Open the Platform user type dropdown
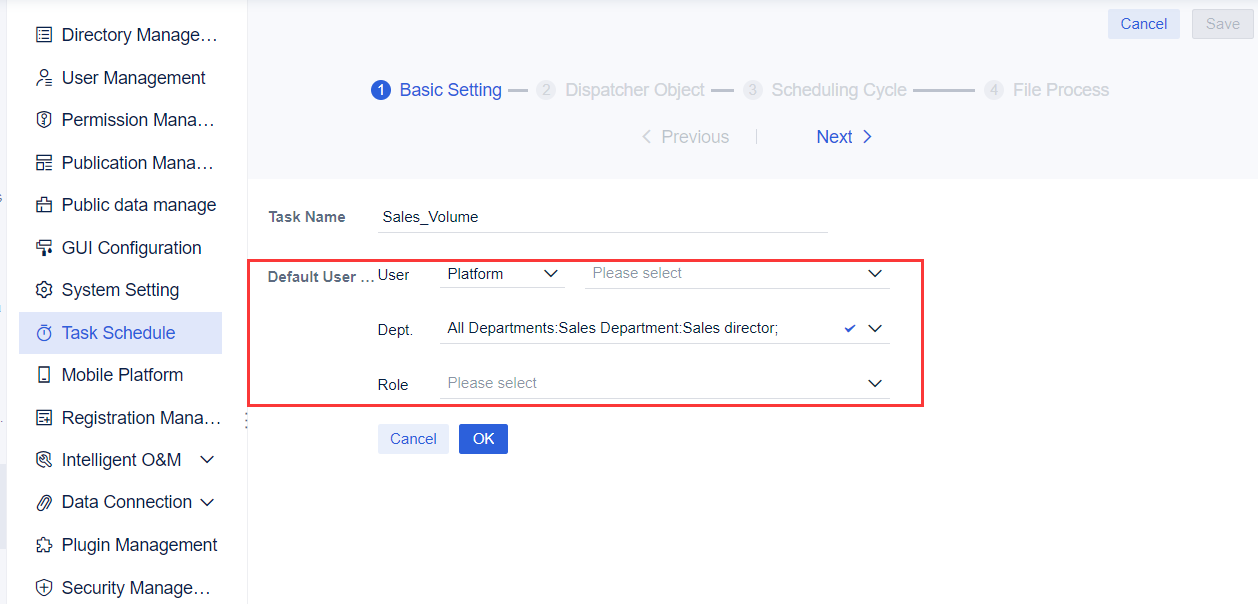This screenshot has width=1258, height=604. tap(502, 273)
